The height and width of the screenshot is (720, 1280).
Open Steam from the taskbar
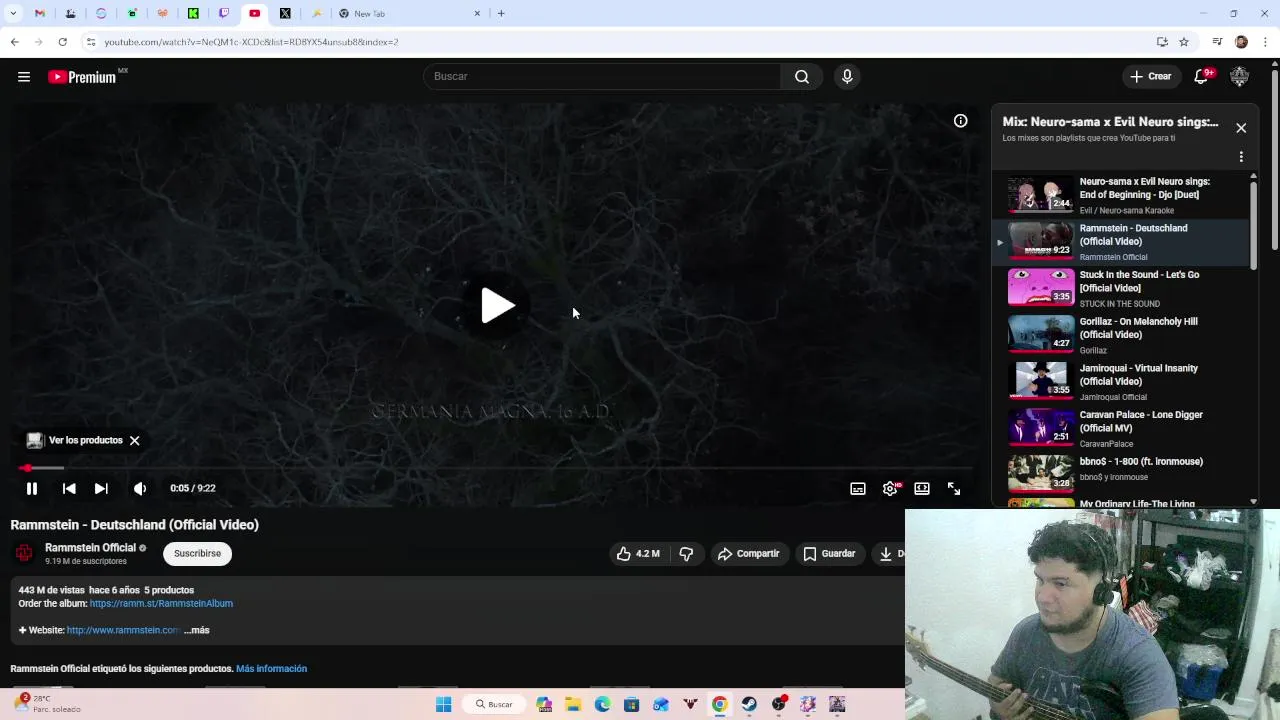tap(749, 704)
